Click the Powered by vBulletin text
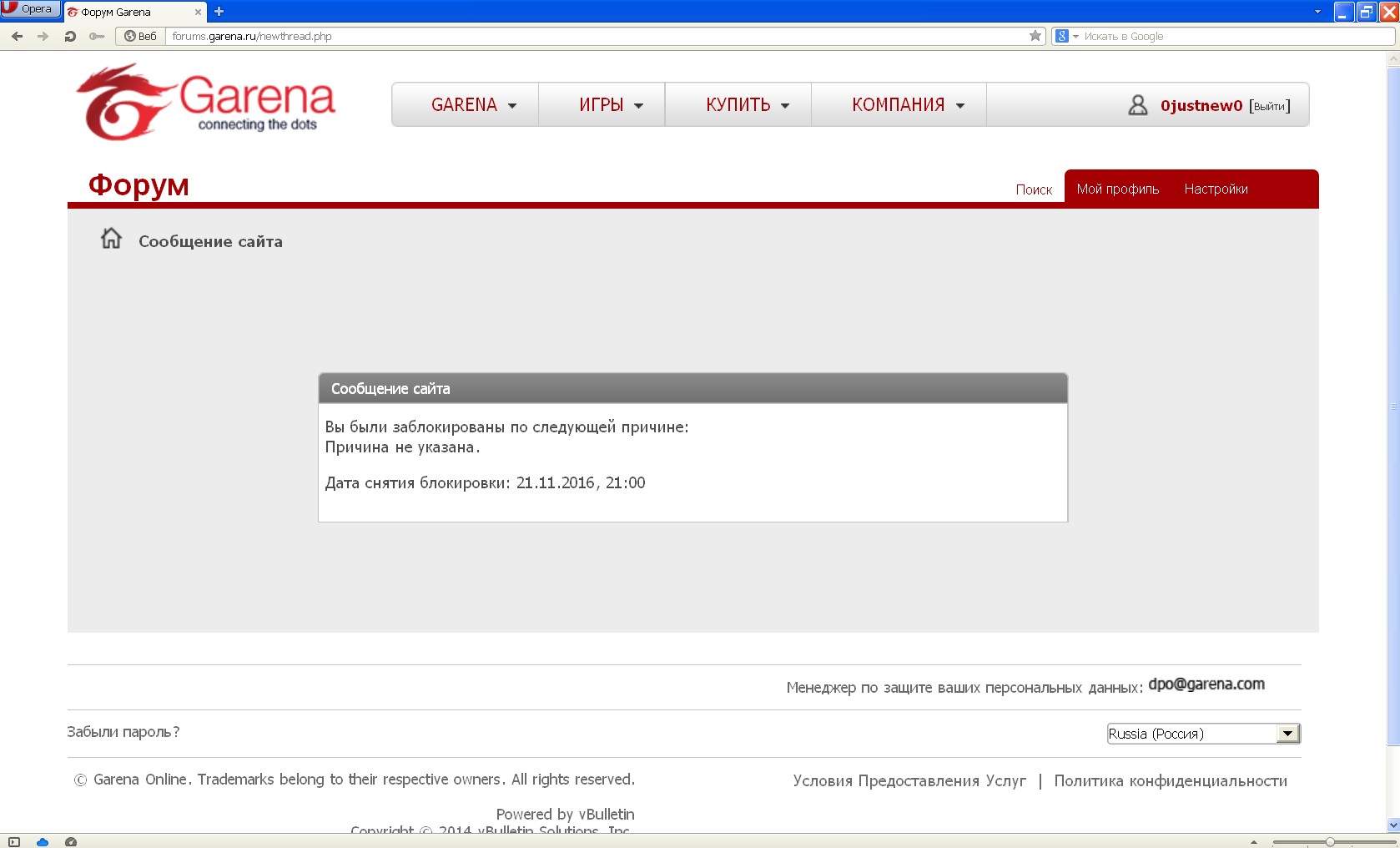Image resolution: width=1400 pixels, height=848 pixels. click(x=565, y=814)
